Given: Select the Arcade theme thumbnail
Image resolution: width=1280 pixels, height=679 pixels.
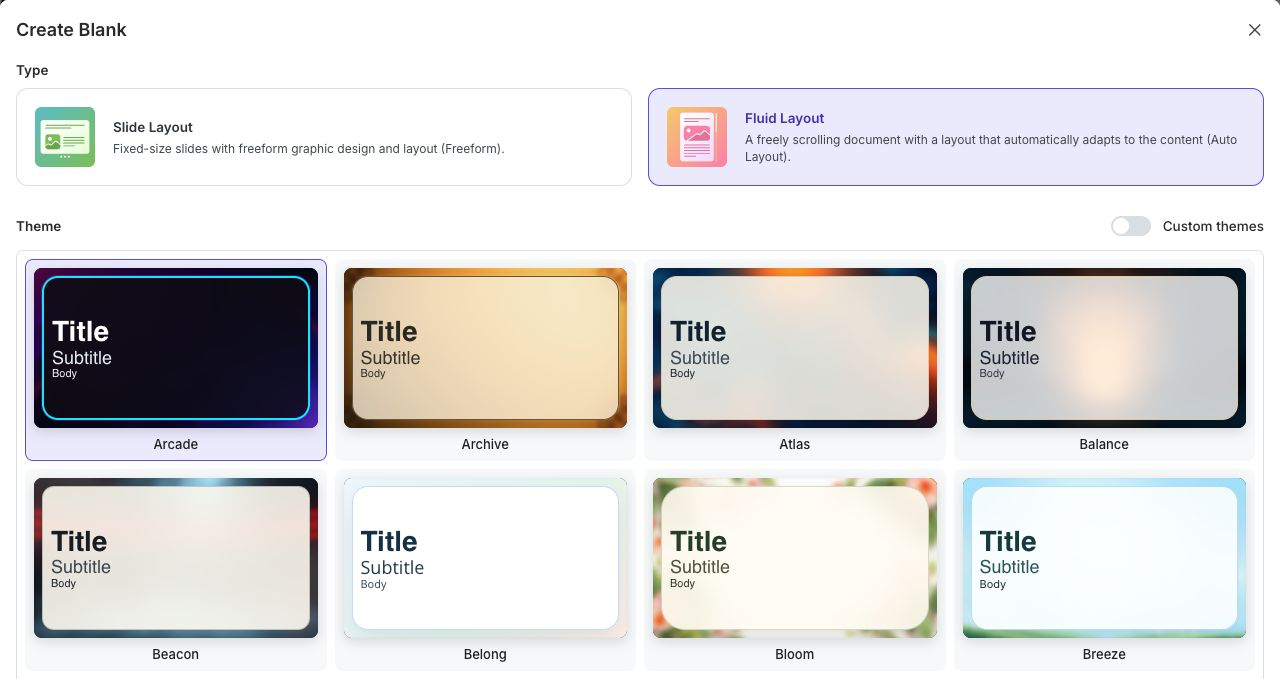Looking at the screenshot, I should click(x=176, y=348).
